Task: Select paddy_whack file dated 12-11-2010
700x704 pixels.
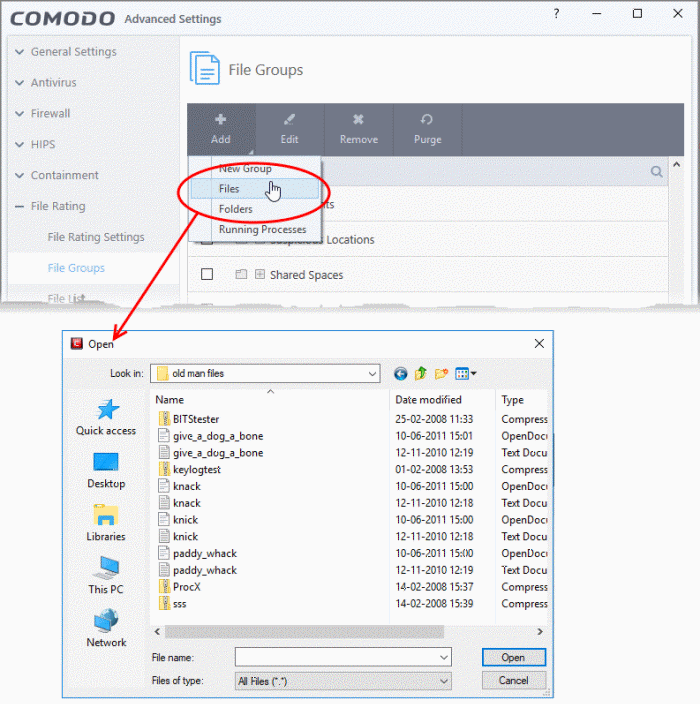Action: [x=205, y=570]
